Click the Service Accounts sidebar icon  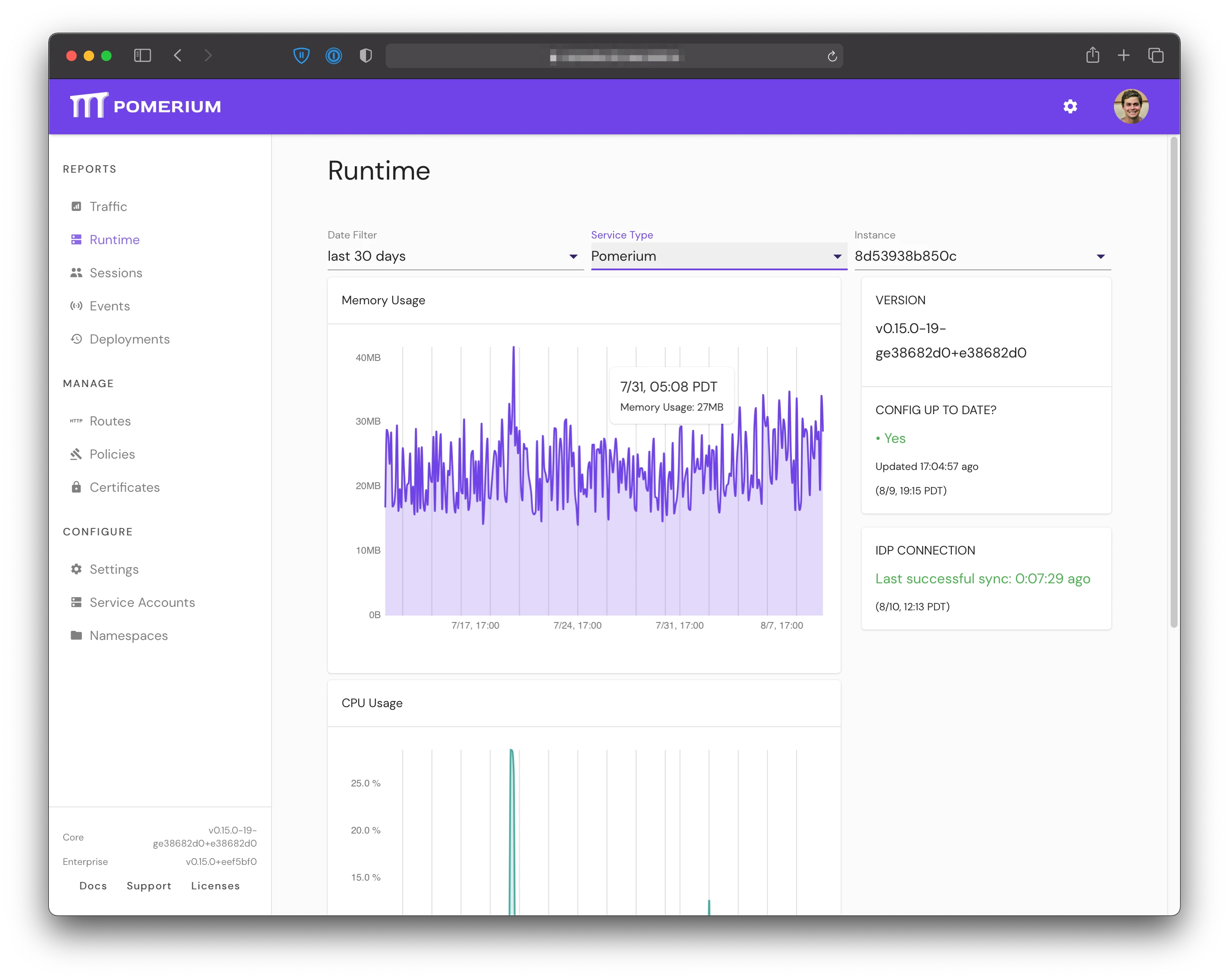(76, 602)
